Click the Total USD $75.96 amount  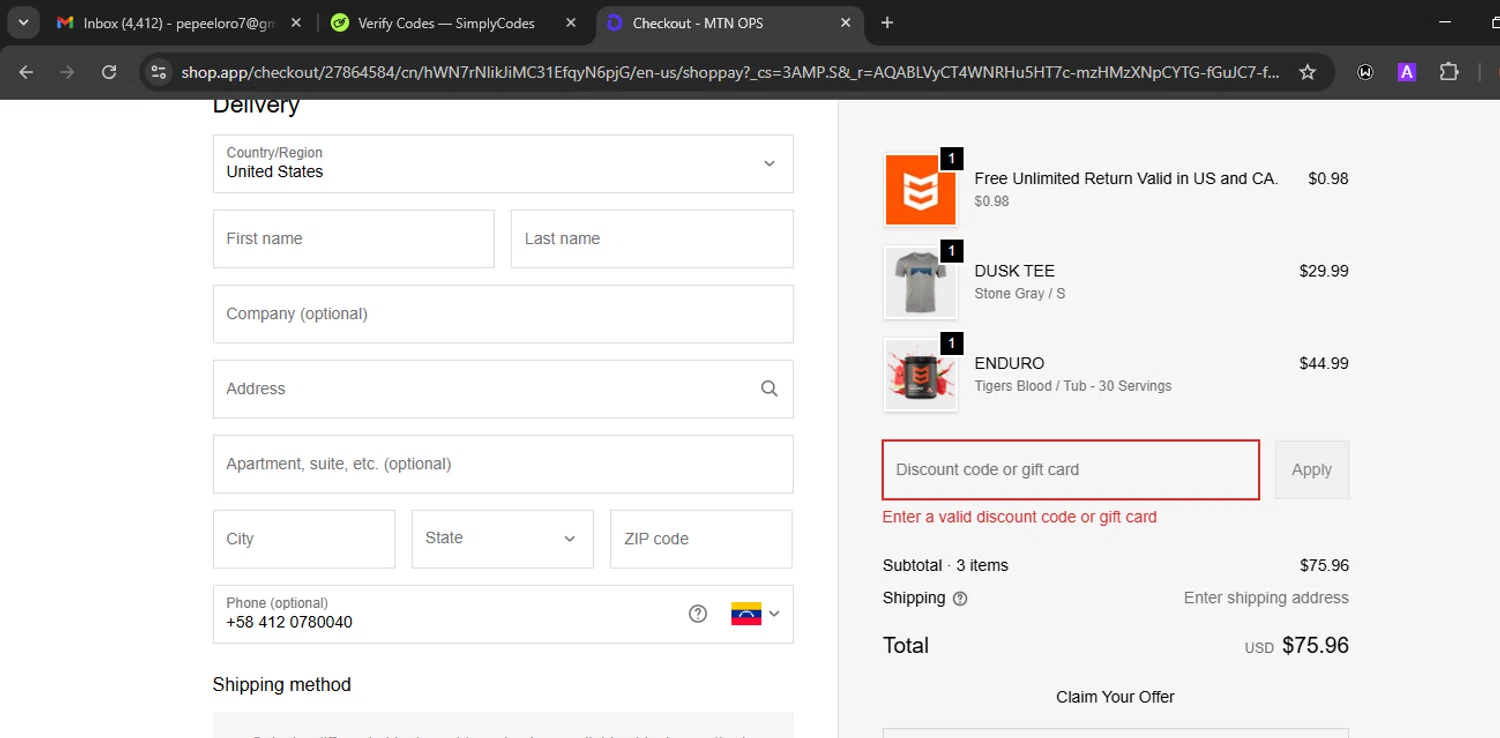[x=1297, y=646]
